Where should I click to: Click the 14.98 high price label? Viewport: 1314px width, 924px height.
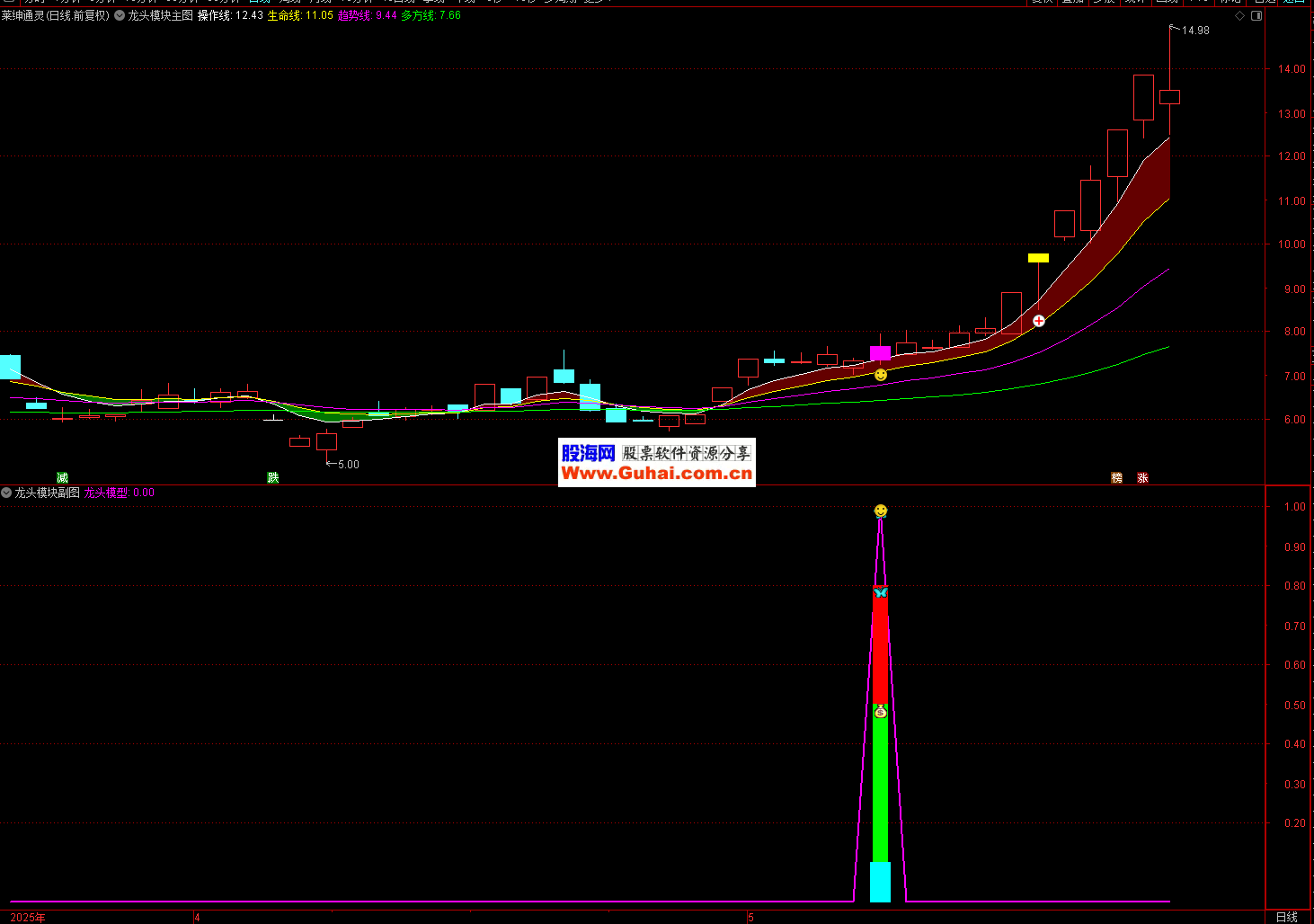coord(1195,31)
